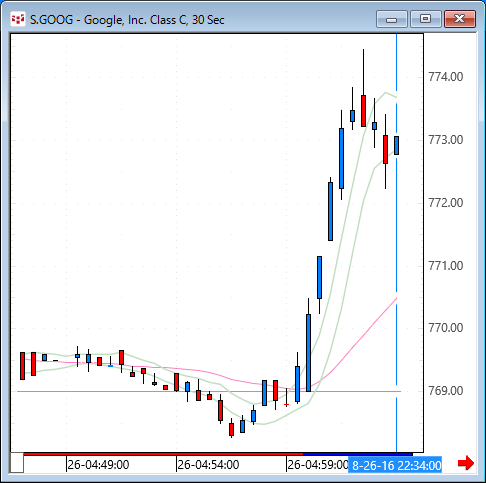Click the red chart icon in title bar
The height and width of the screenshot is (483, 486).
click(x=17, y=19)
